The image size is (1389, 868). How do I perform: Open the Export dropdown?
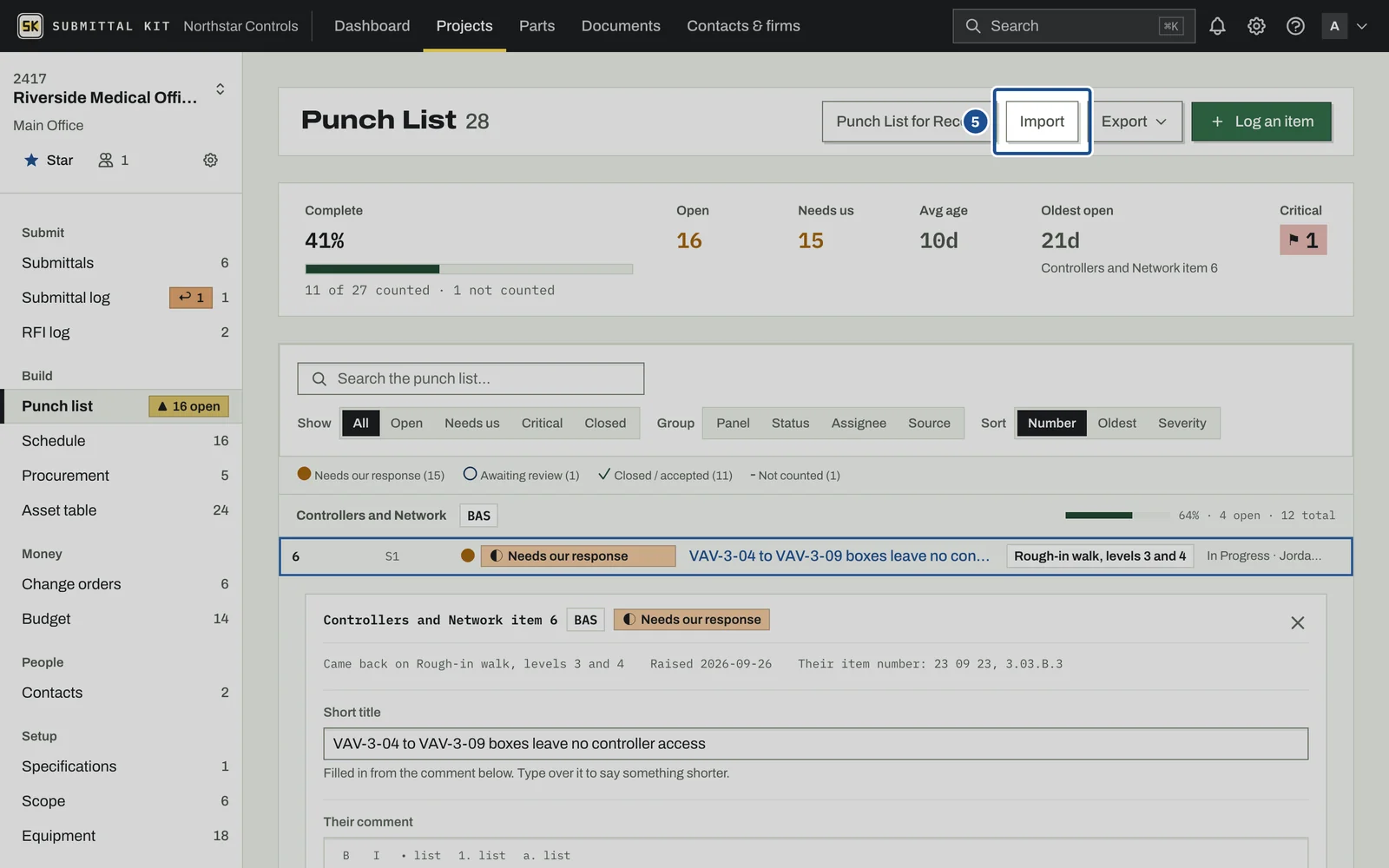pyautogui.click(x=1135, y=122)
